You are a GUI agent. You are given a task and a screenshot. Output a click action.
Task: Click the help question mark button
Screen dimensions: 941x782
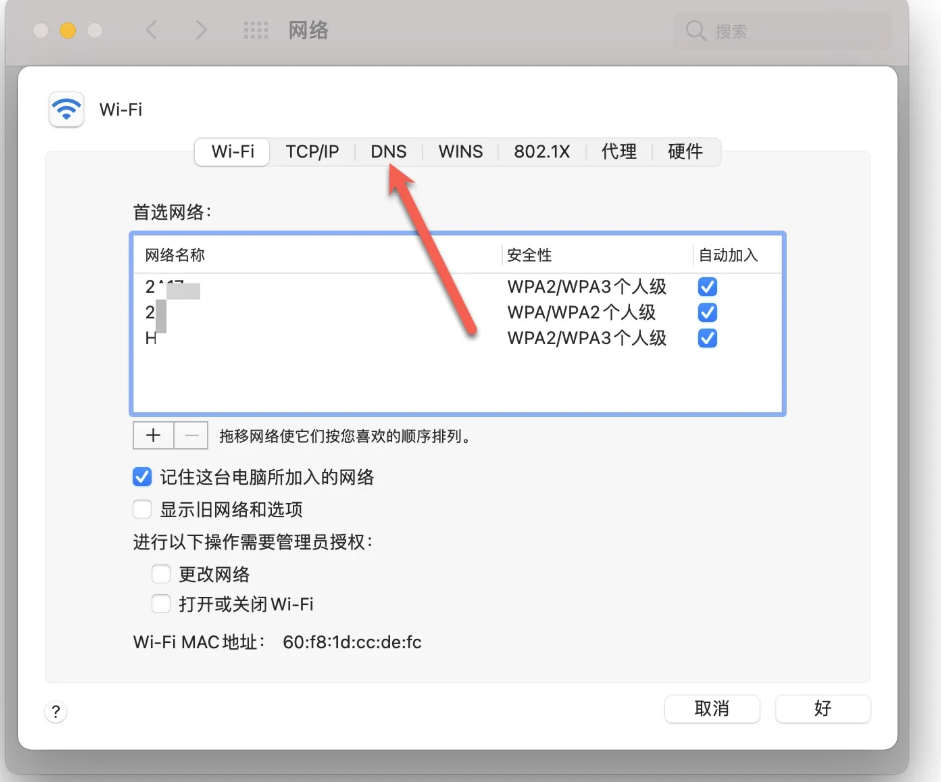(56, 712)
